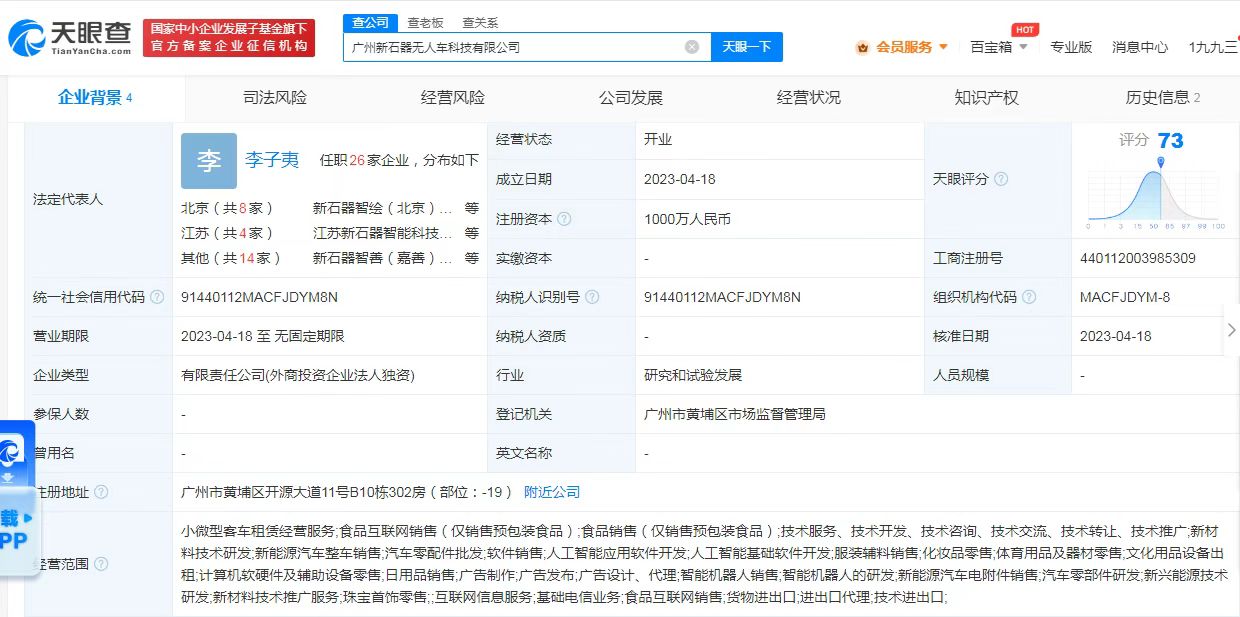1240x617 pixels.
Task: Open 江苏新石器智能科技 company link
Action: [382, 233]
